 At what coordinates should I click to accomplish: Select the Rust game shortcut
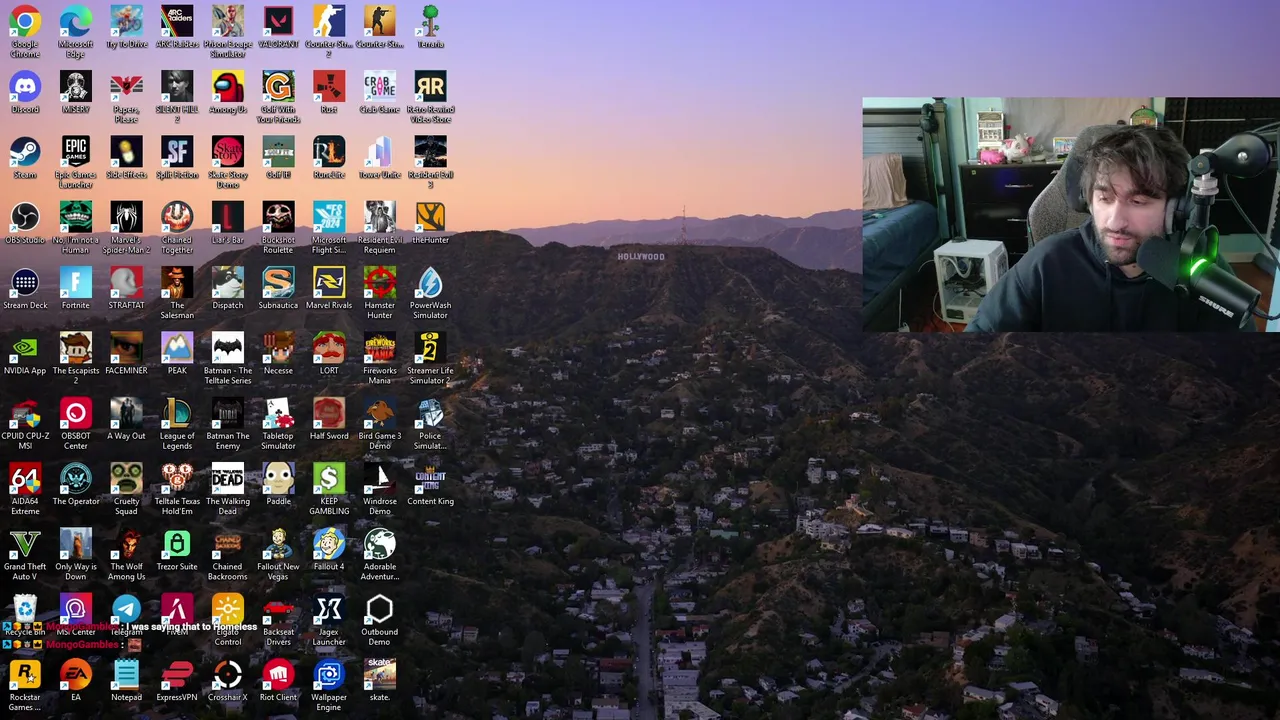point(329,86)
